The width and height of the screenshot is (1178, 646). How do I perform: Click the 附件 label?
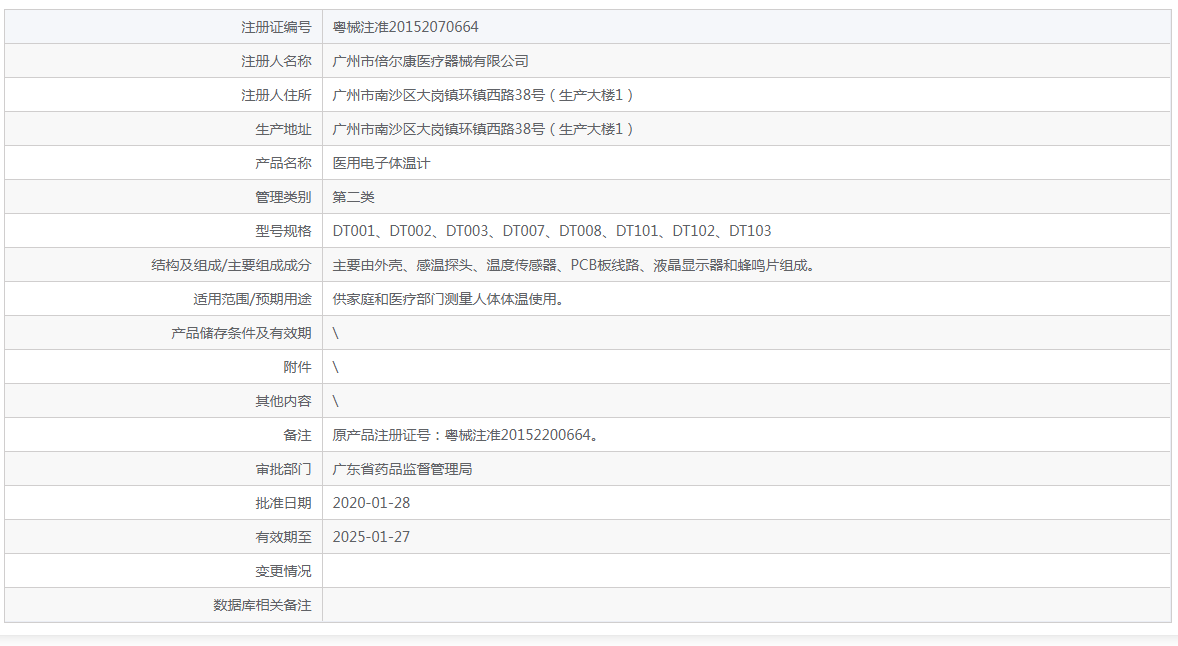tap(298, 367)
